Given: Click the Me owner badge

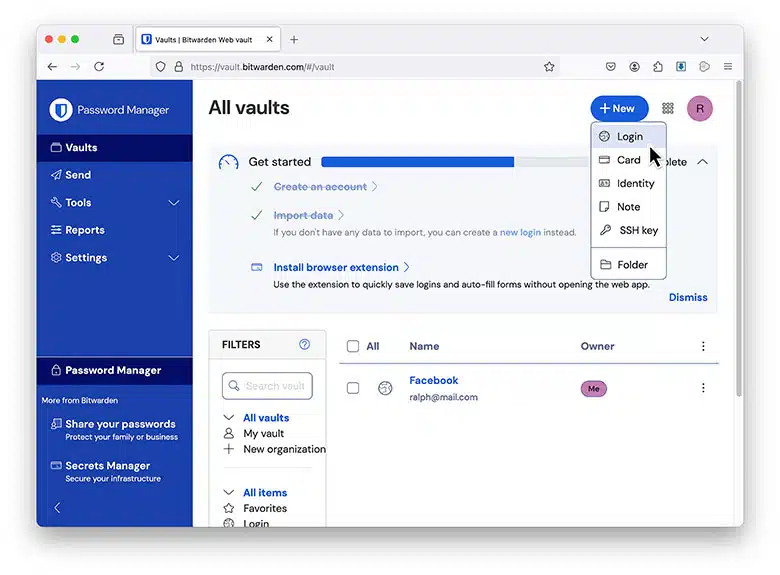Looking at the screenshot, I should pos(593,389).
